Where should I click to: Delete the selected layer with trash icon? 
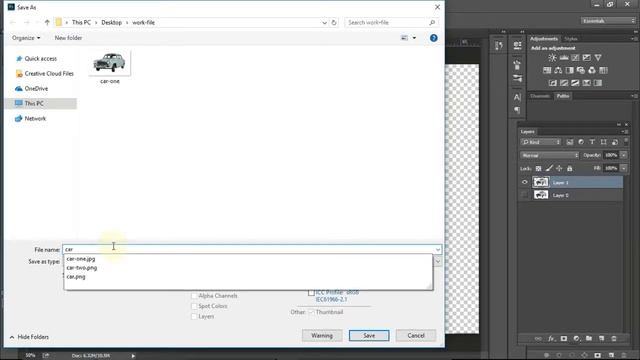click(x=613, y=339)
